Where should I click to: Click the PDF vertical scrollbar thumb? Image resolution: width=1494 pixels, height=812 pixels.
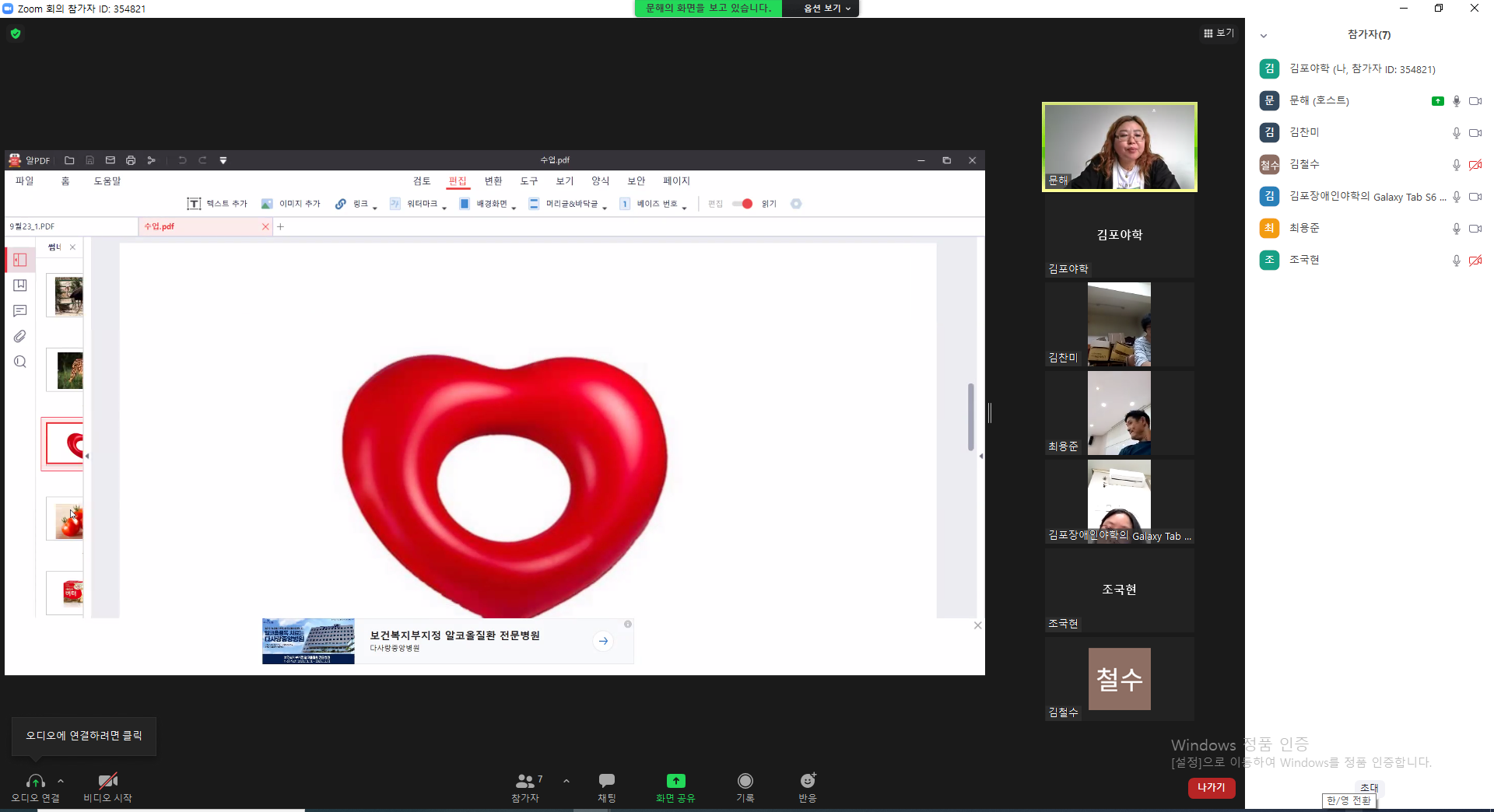(x=971, y=416)
